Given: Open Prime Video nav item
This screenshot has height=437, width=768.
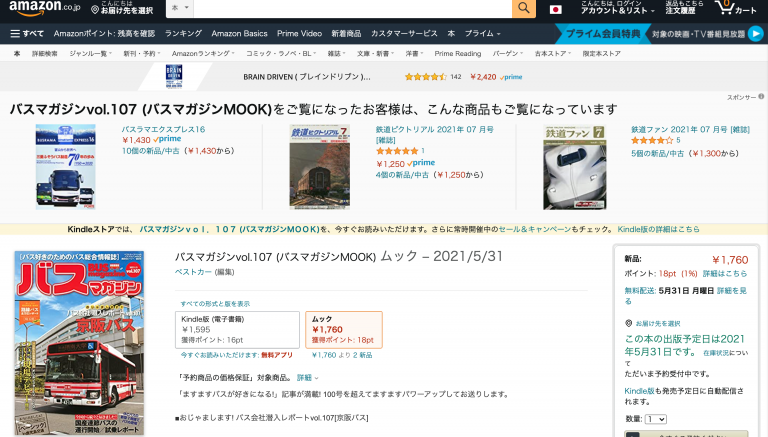Looking at the screenshot, I should [299, 34].
